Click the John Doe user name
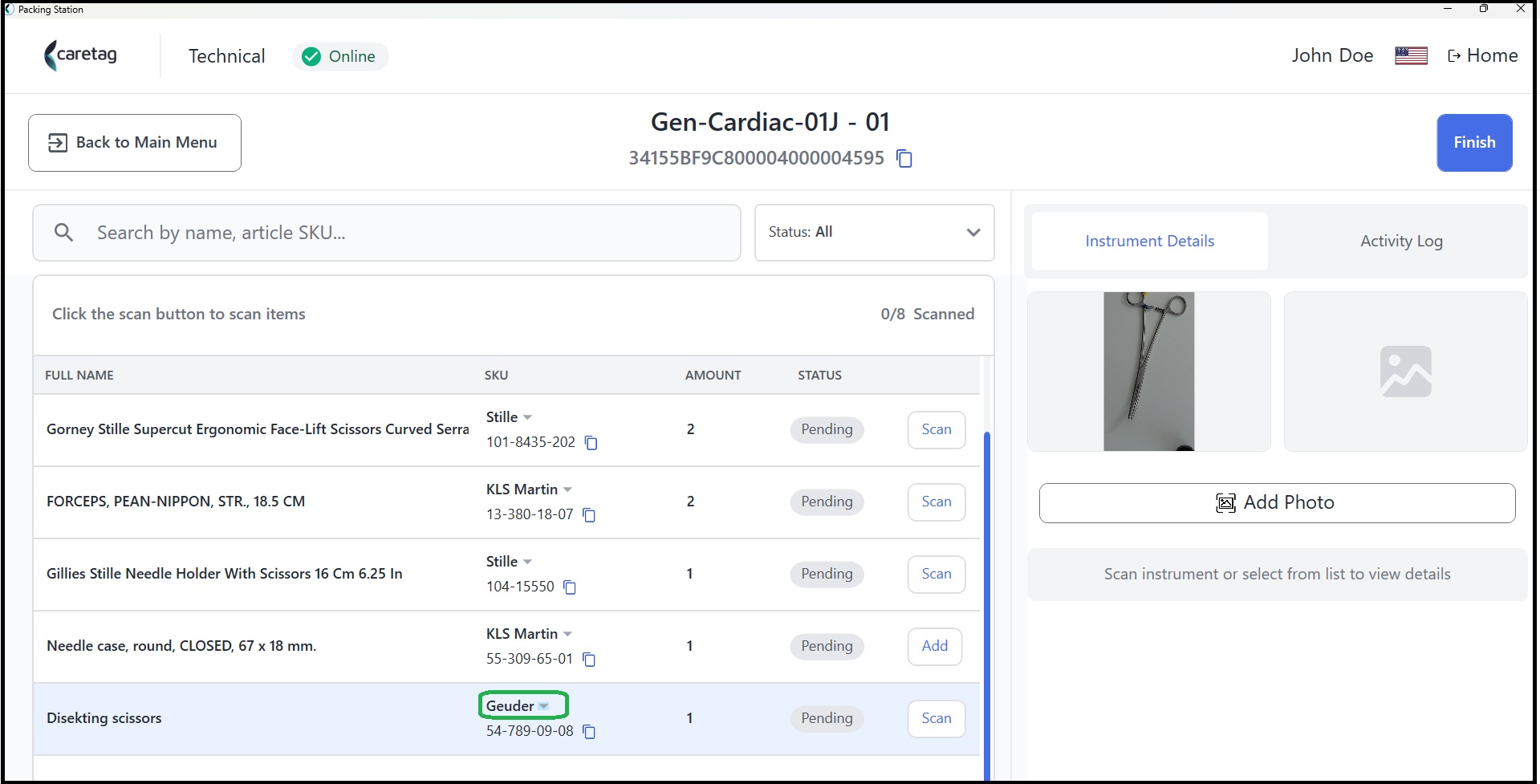The height and width of the screenshot is (784, 1540). point(1332,55)
